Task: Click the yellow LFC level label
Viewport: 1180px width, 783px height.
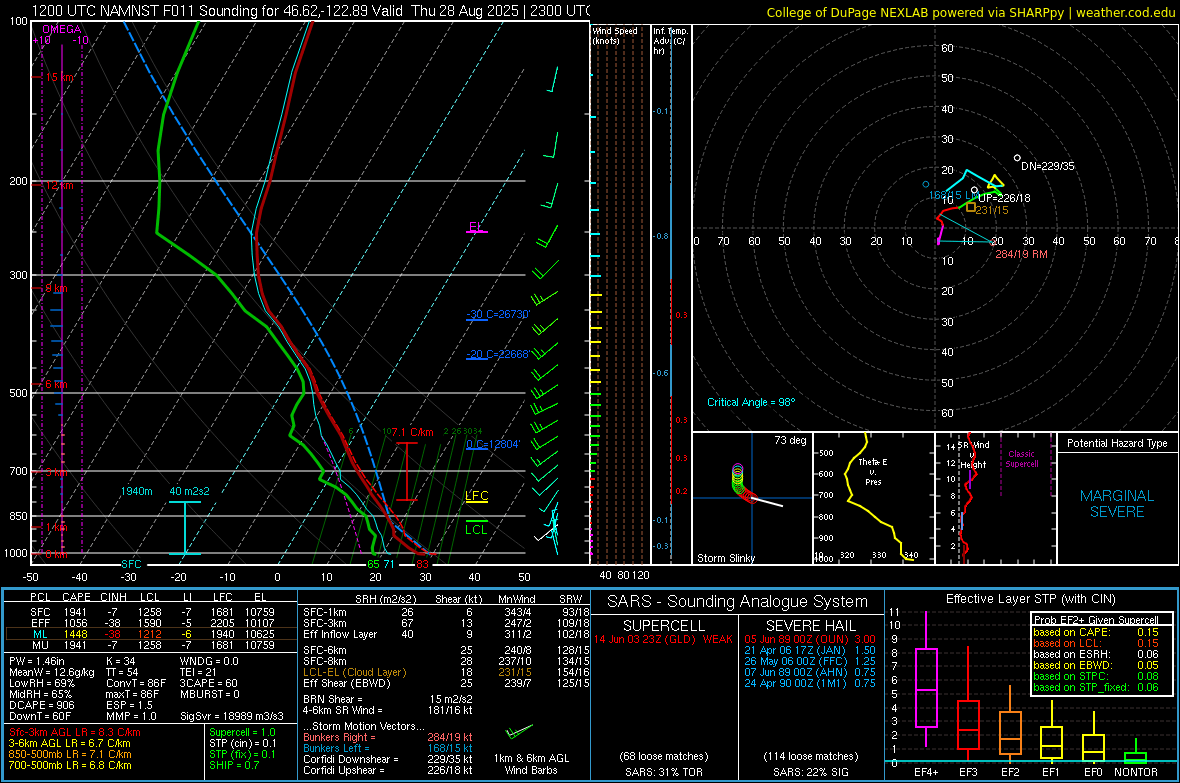Action: click(x=476, y=496)
